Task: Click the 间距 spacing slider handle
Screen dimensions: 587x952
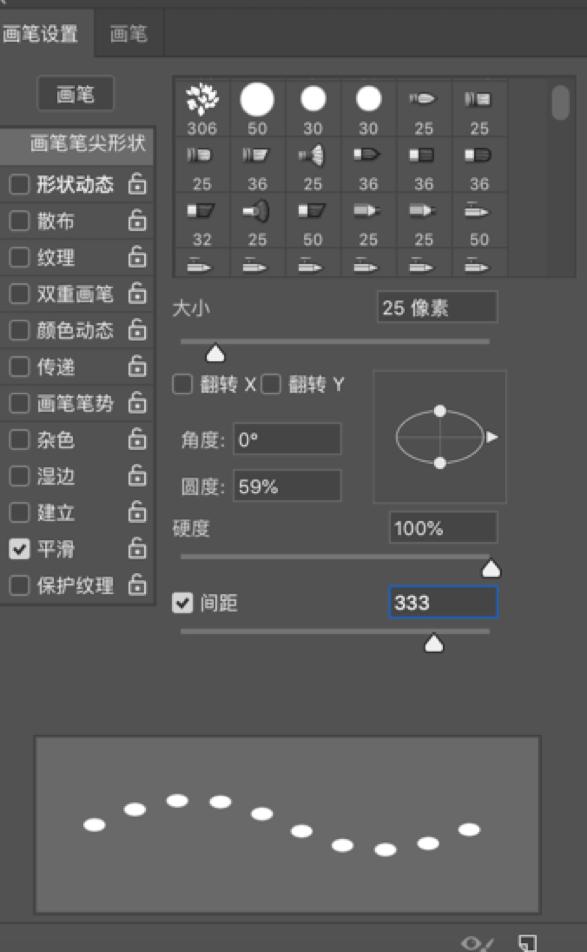Action: coord(433,644)
